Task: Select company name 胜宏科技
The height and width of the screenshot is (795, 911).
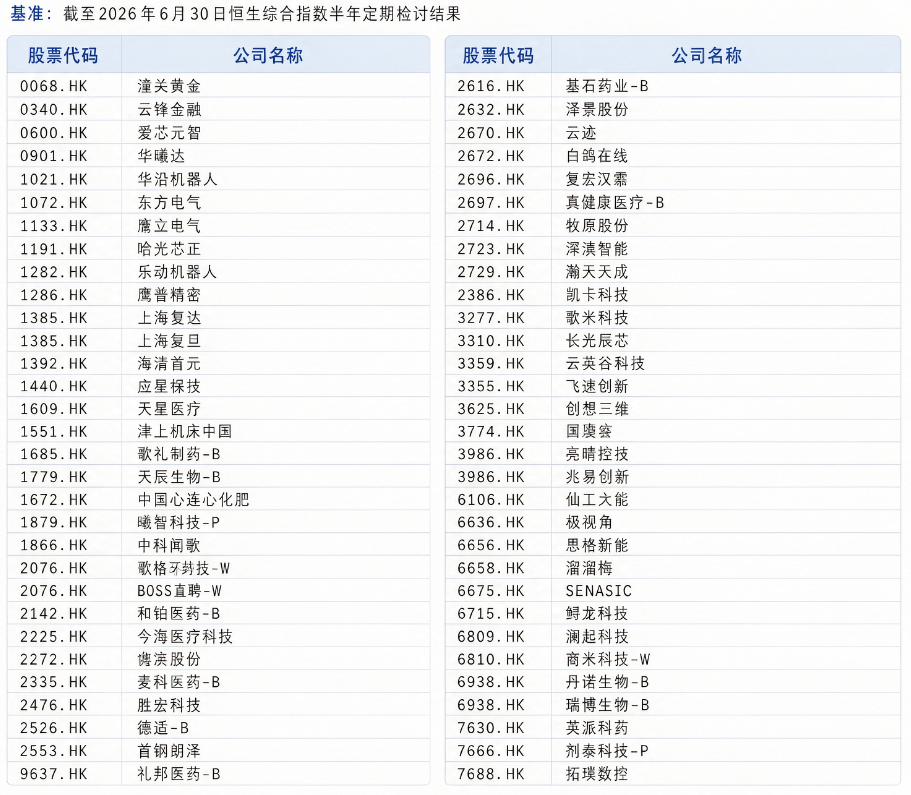Action: point(169,706)
